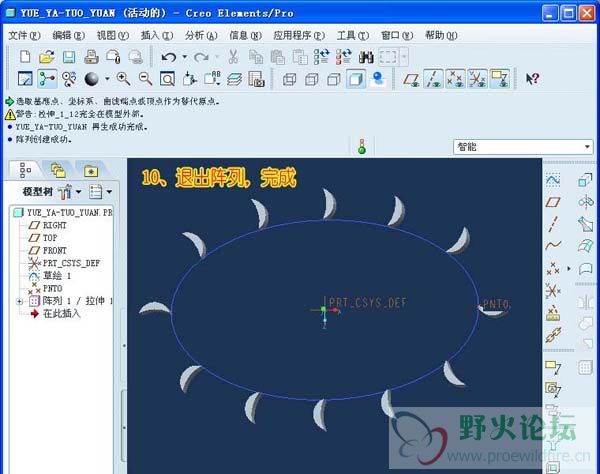
Task: Toggle datum points display
Action: point(455,79)
